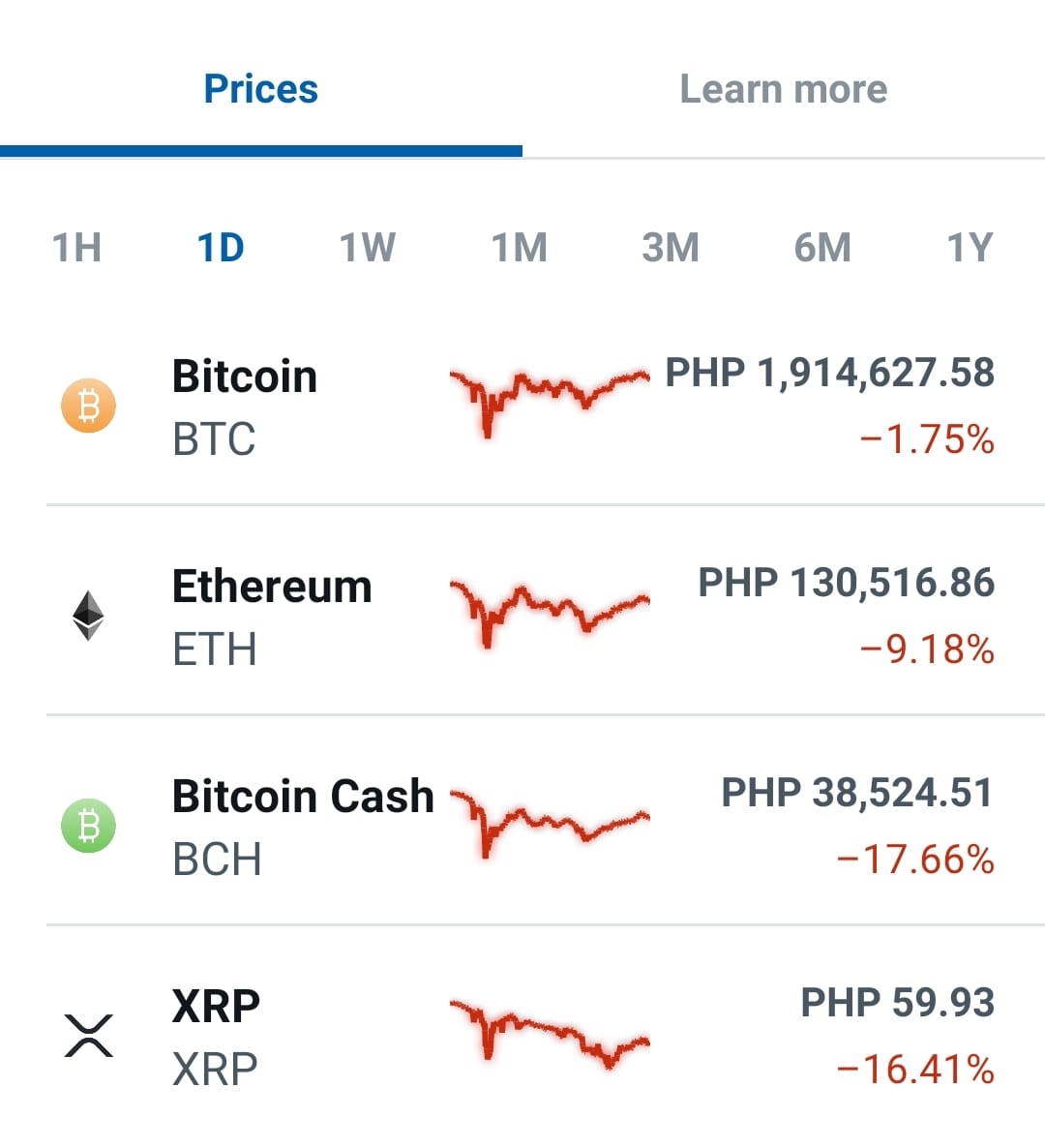Image resolution: width=1045 pixels, height=1148 pixels.
Task: Select the 1W time range
Action: coord(368,248)
